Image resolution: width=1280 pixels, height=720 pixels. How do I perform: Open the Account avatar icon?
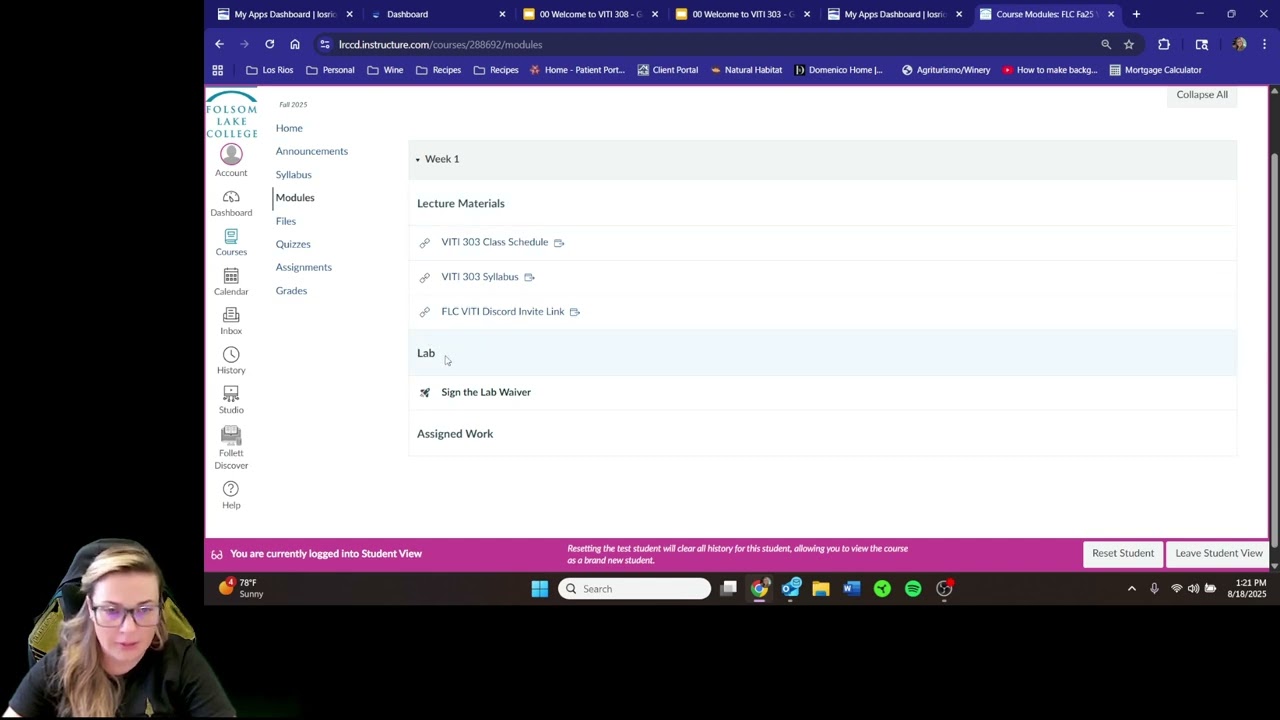(x=231, y=154)
